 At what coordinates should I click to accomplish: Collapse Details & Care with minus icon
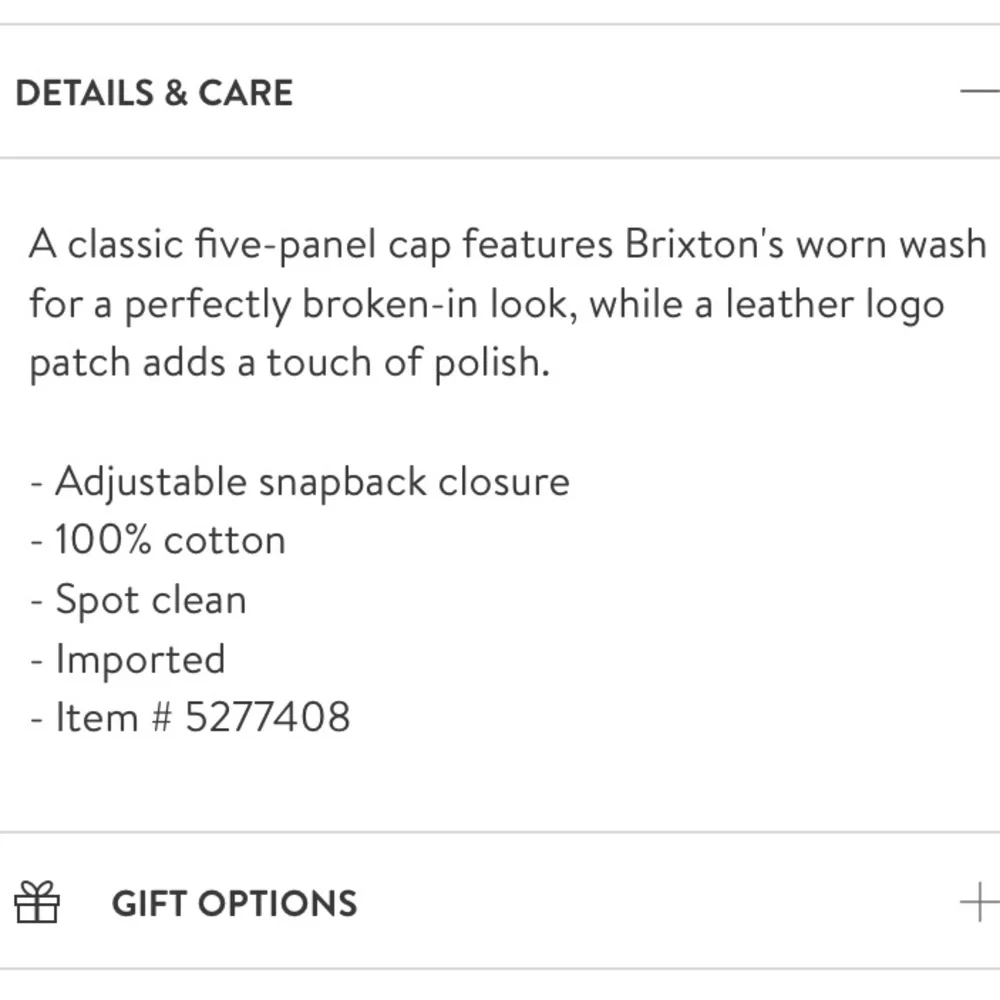980,92
